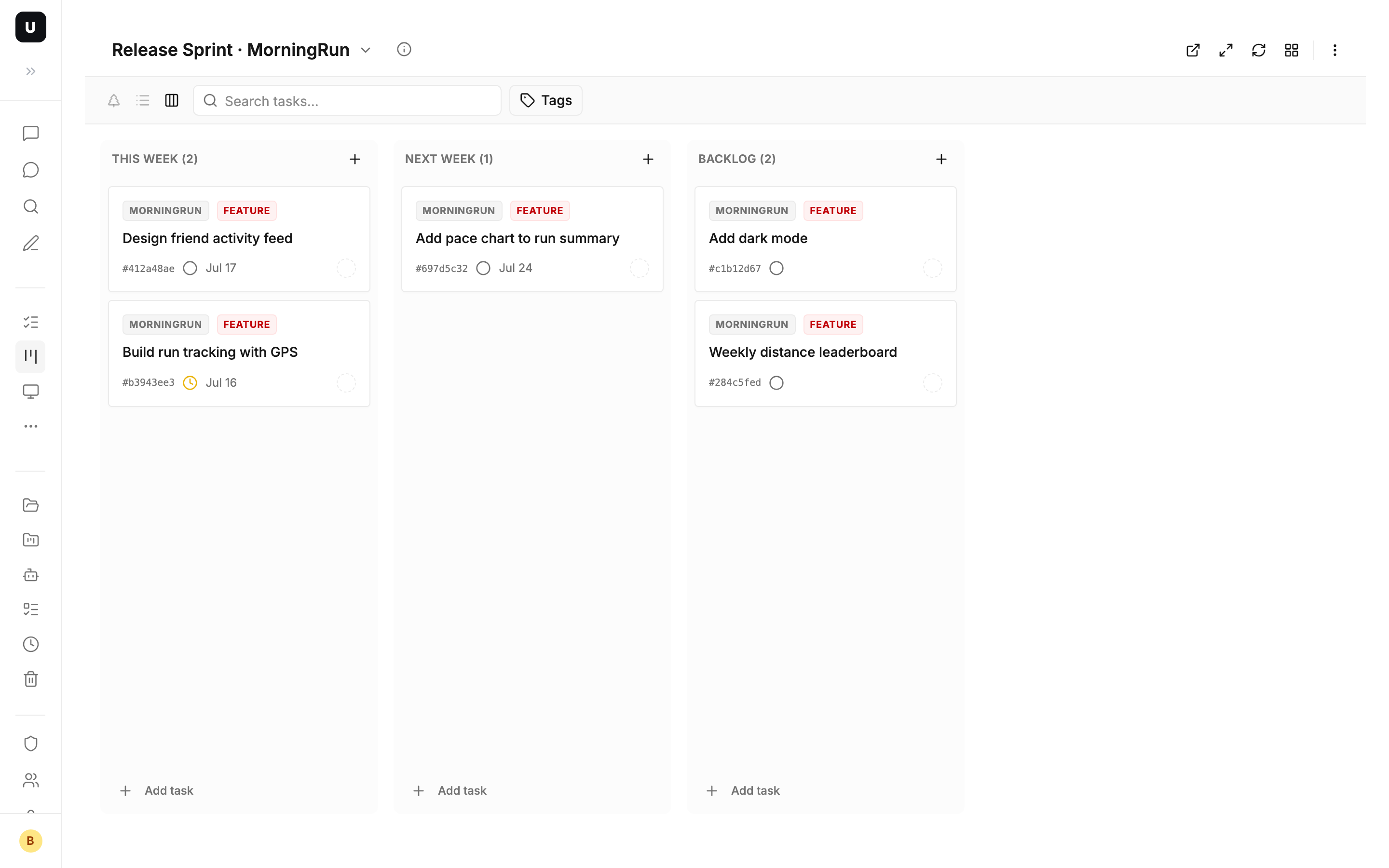The height and width of the screenshot is (868, 1389).
Task: Click Add task under THIS WEEK
Action: [x=157, y=790]
